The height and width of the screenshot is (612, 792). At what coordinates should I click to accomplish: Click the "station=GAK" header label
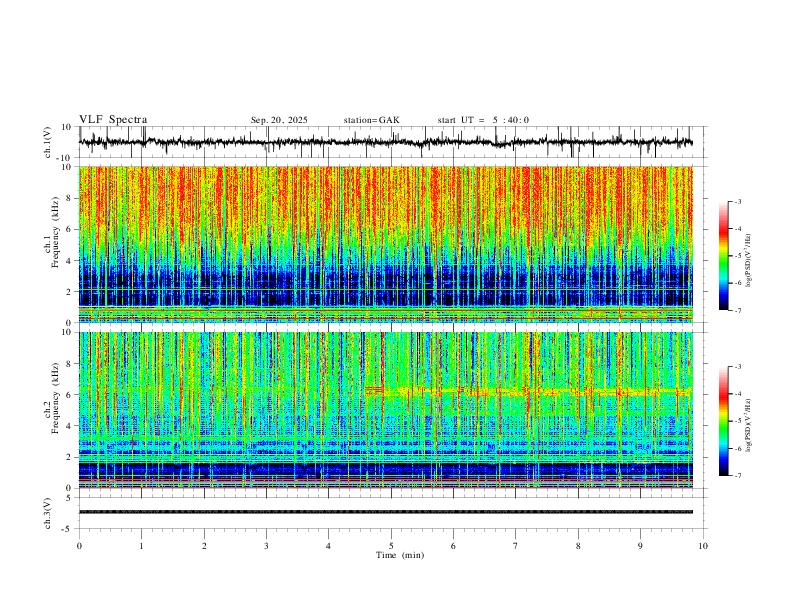tap(371, 120)
